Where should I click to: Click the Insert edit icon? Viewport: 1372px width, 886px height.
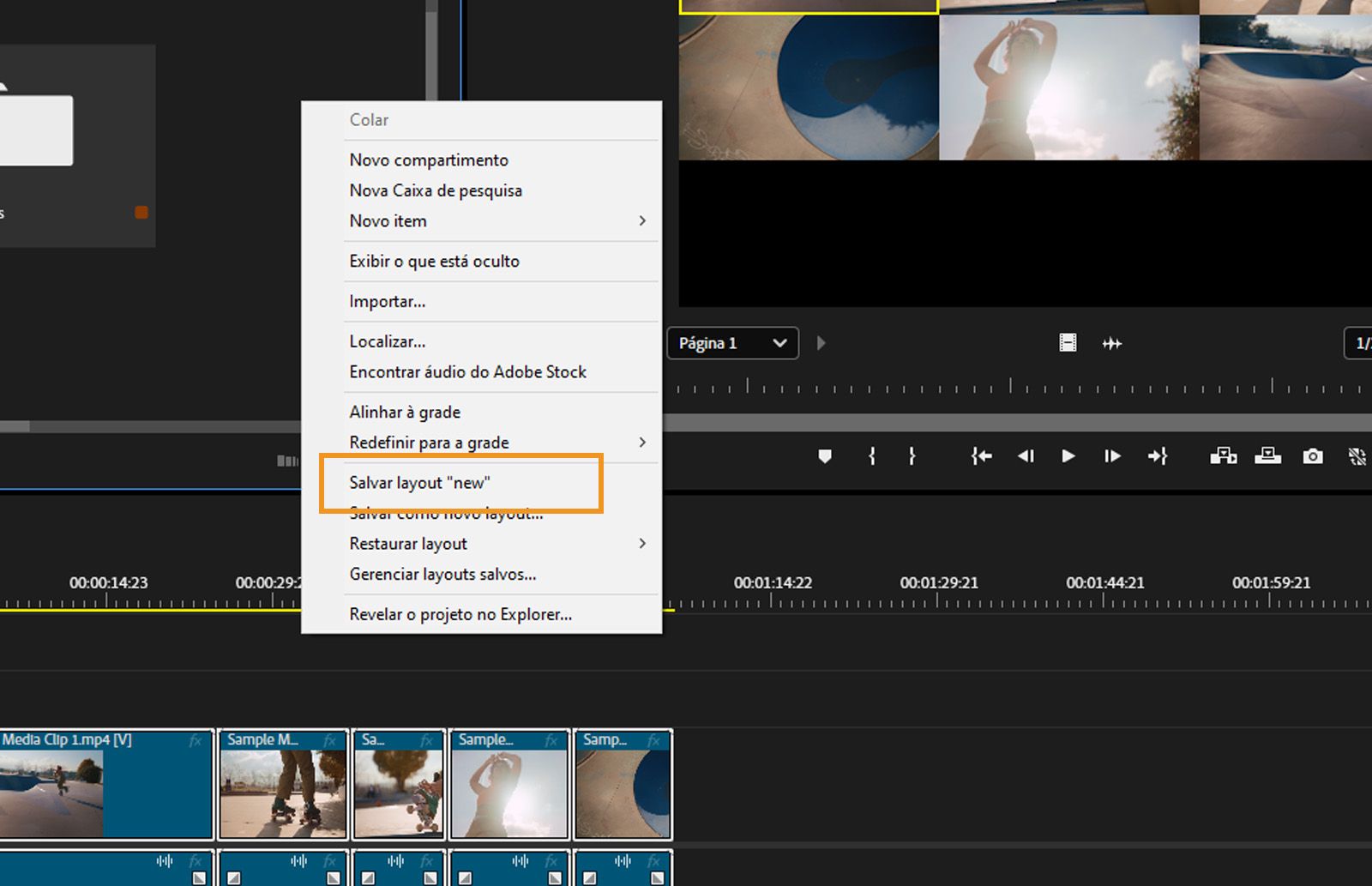tap(1224, 456)
